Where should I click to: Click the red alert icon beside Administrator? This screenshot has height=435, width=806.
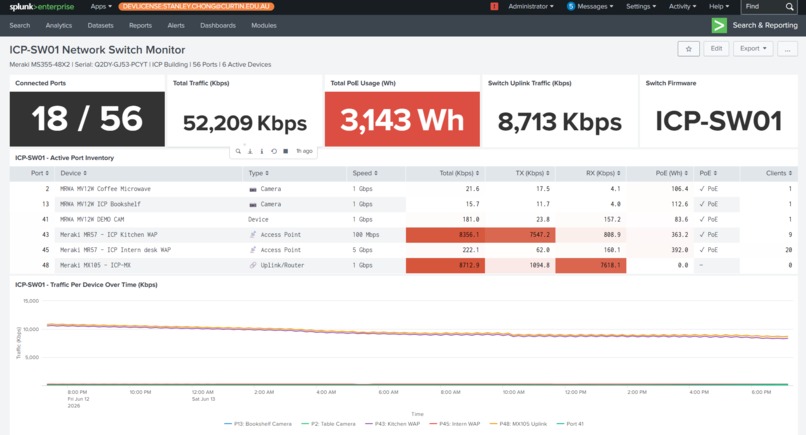pos(494,6)
